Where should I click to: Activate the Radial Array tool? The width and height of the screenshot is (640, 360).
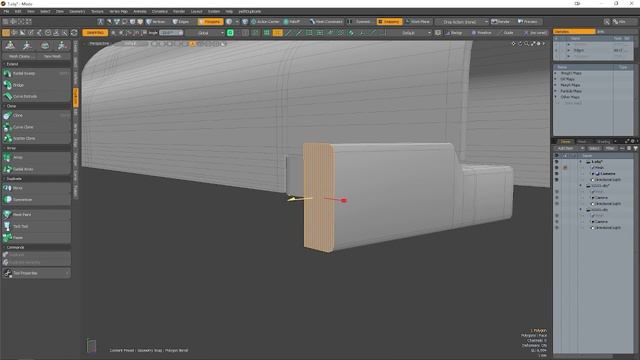click(36, 169)
